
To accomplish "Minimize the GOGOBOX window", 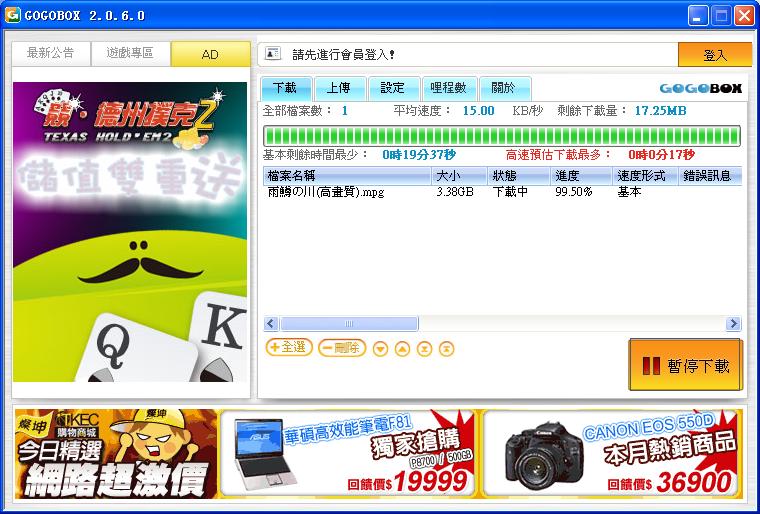I will point(698,16).
